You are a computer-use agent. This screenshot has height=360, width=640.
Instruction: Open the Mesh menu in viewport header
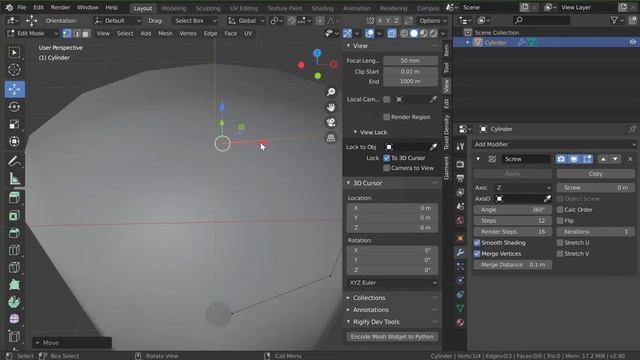[x=165, y=33]
